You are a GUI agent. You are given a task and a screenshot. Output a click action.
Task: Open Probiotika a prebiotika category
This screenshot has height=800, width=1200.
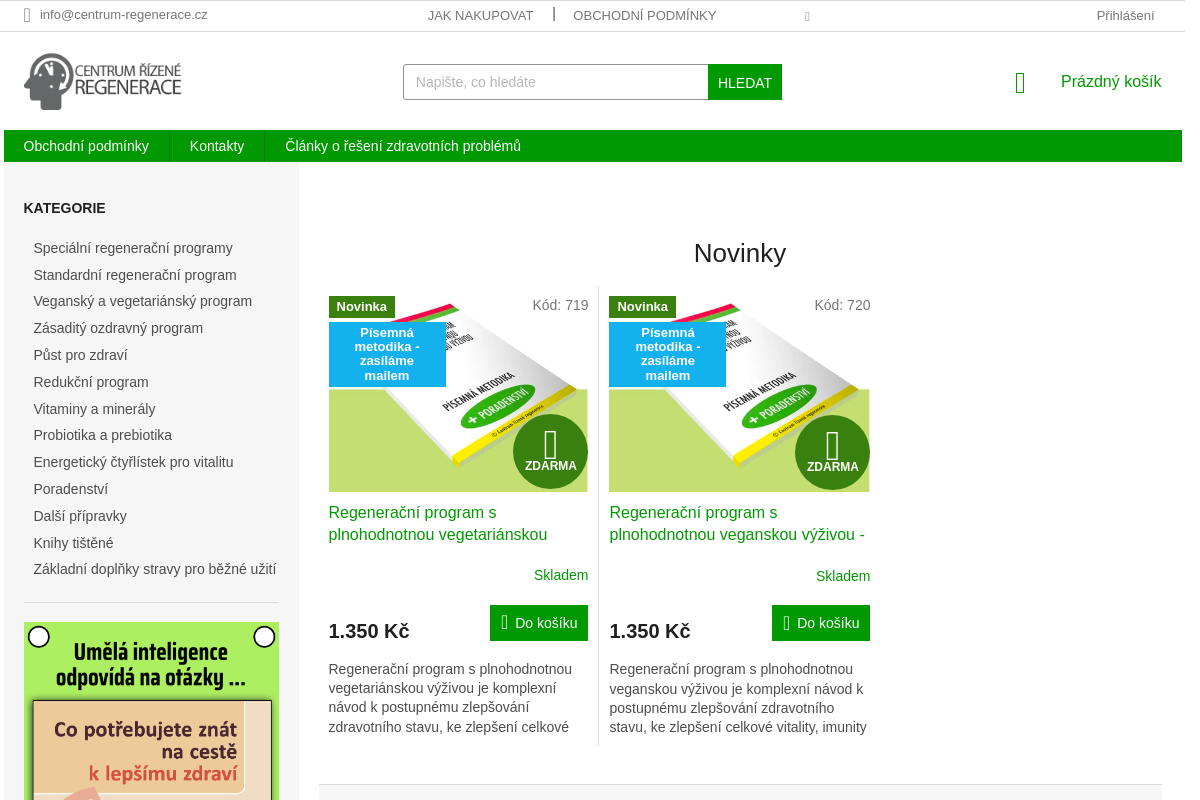point(103,435)
